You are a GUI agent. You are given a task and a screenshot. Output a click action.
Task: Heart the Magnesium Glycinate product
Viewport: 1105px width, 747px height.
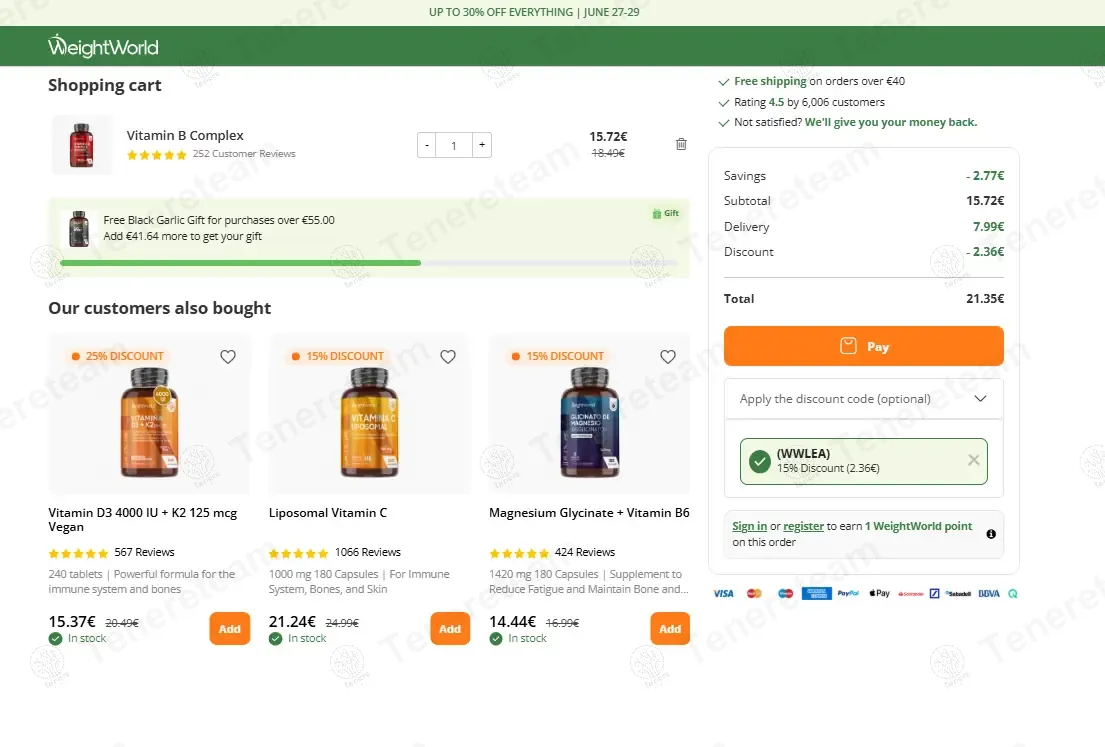point(668,357)
